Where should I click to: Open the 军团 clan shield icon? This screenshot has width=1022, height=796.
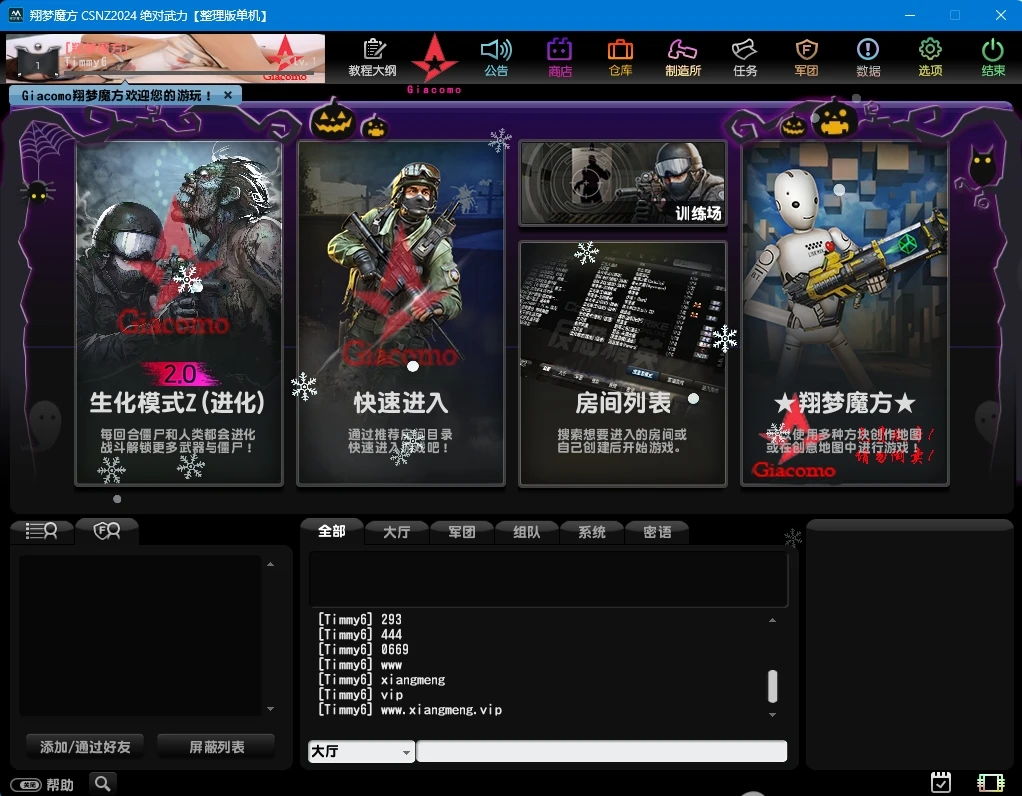[x=806, y=57]
